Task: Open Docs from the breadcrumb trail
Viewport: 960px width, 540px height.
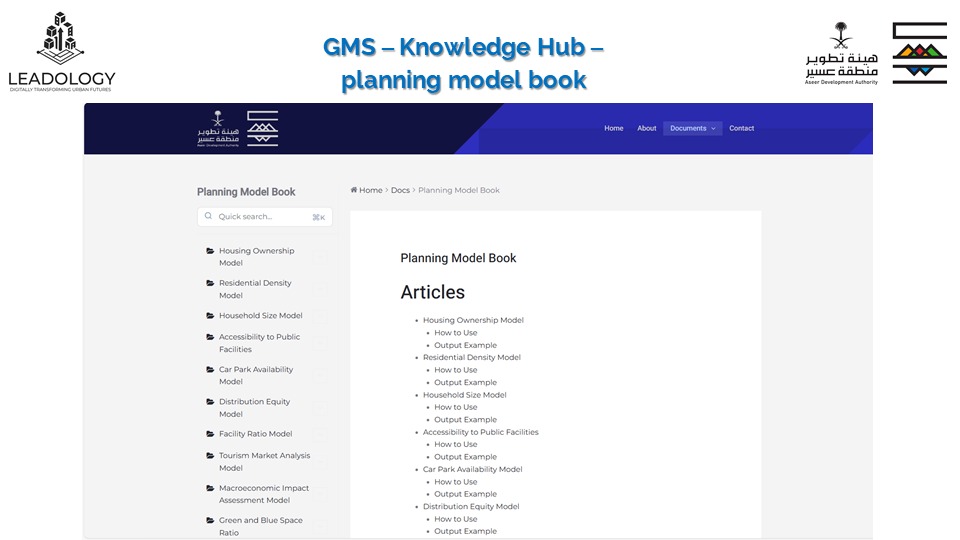Action: click(x=400, y=190)
